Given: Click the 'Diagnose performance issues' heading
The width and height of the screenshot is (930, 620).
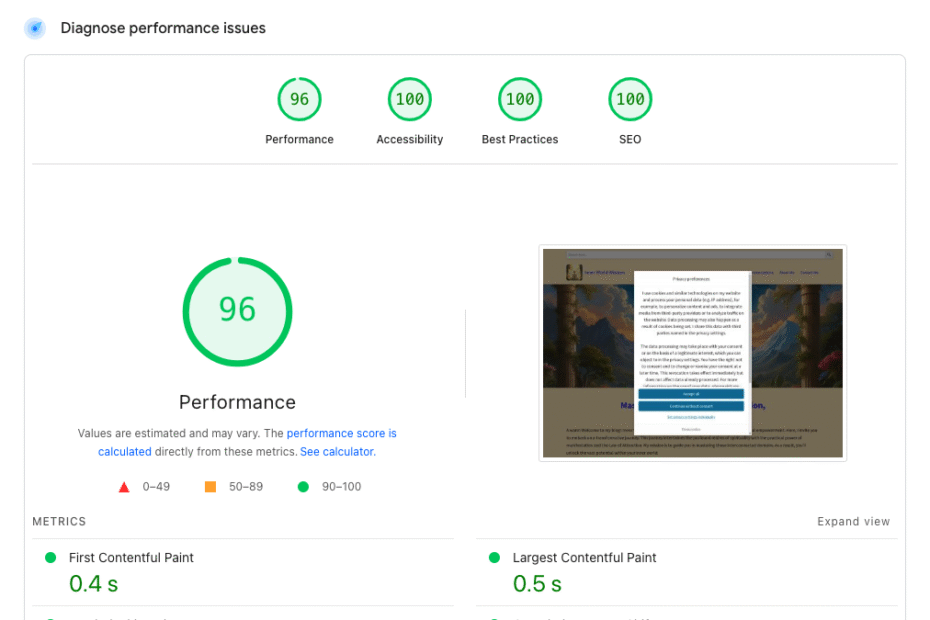Looking at the screenshot, I should pyautogui.click(x=163, y=28).
